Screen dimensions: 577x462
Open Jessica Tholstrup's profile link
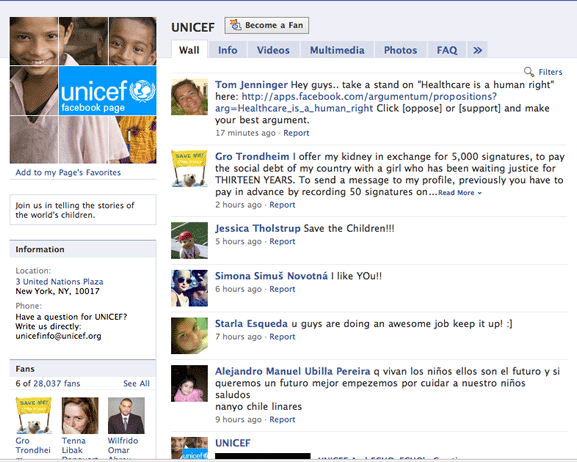[x=258, y=228]
